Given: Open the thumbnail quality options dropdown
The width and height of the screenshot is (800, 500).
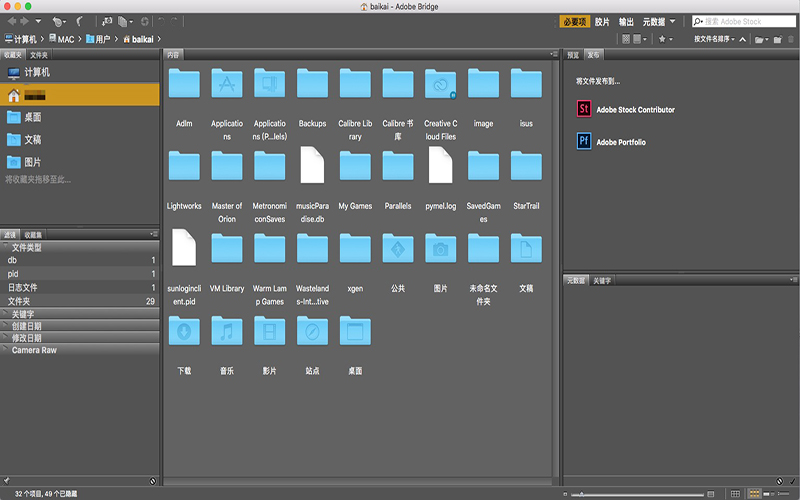Looking at the screenshot, I should (x=640, y=39).
